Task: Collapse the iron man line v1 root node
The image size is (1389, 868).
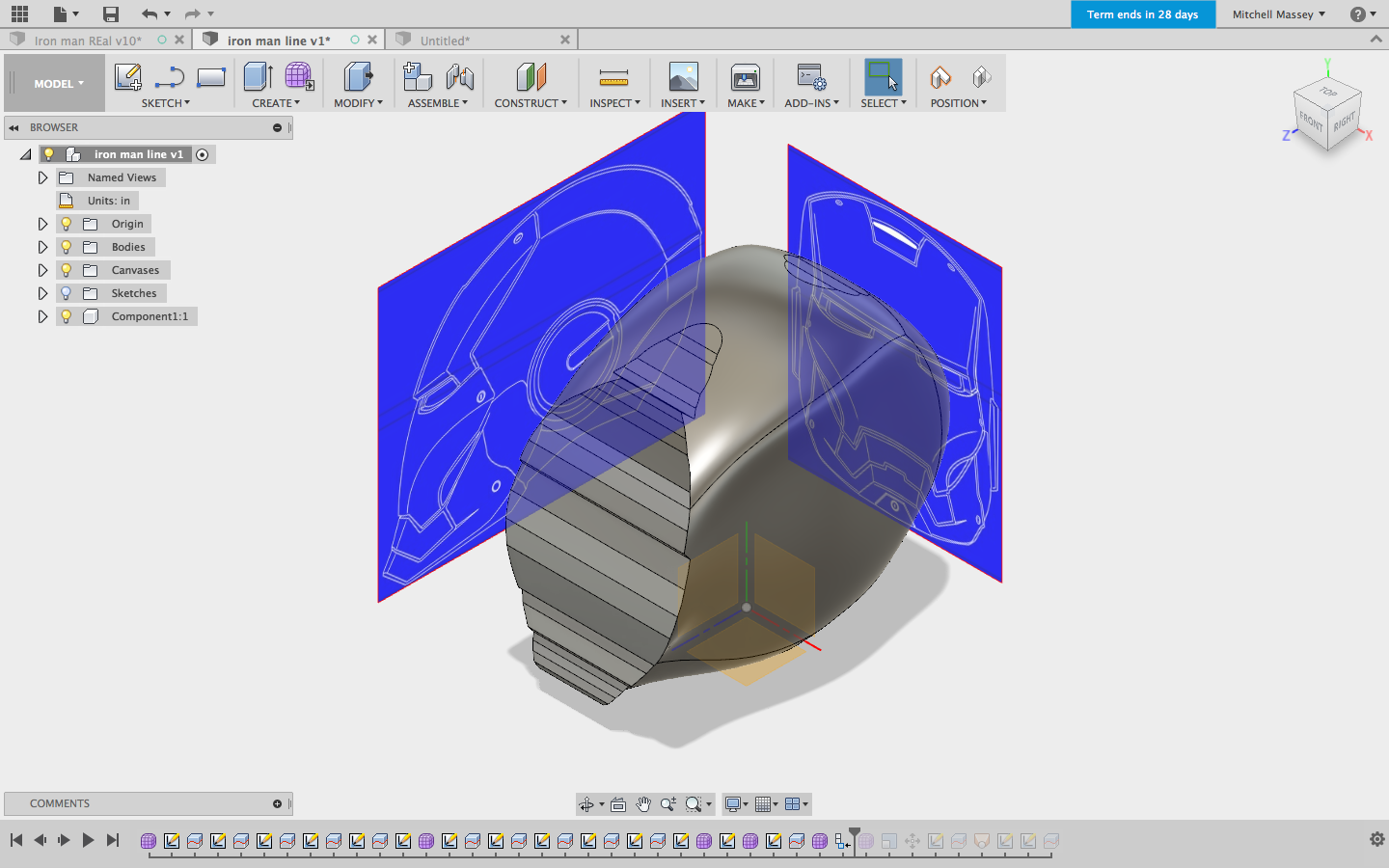Action: pyautogui.click(x=26, y=154)
